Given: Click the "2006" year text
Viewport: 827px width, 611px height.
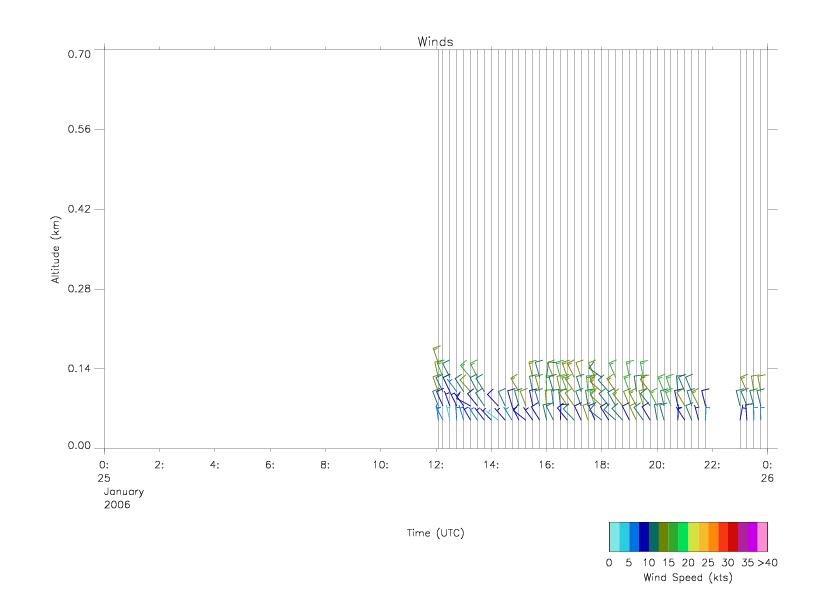Looking at the screenshot, I should 117,504.
